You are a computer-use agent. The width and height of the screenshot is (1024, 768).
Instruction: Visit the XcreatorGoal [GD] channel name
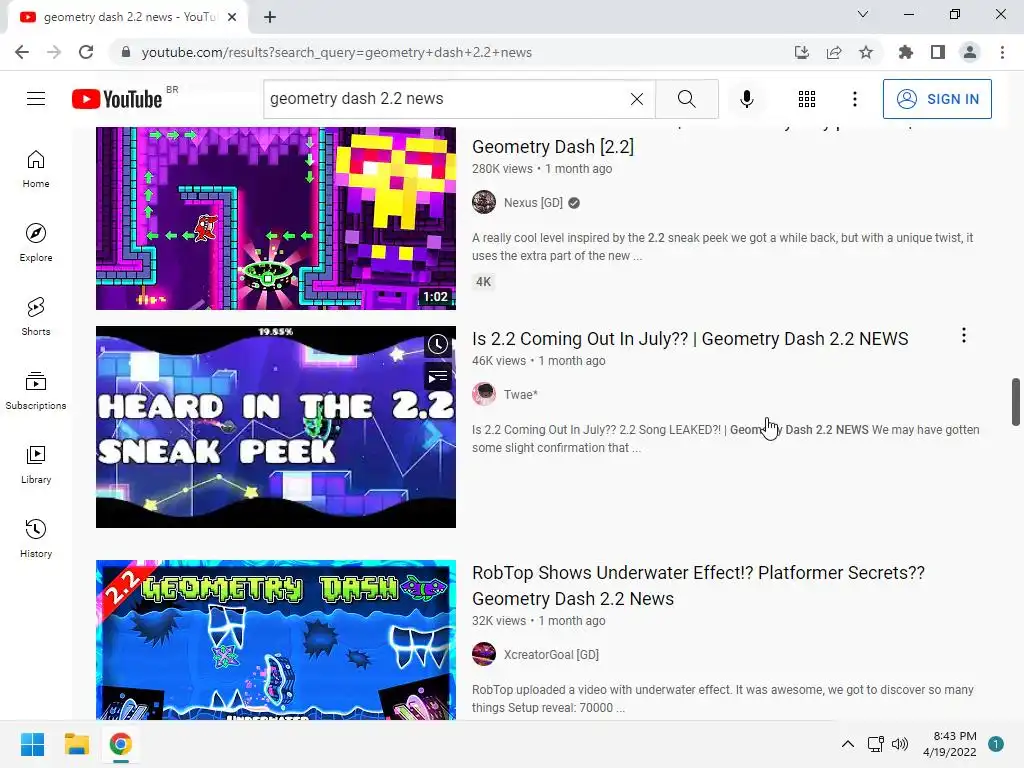[x=551, y=654]
